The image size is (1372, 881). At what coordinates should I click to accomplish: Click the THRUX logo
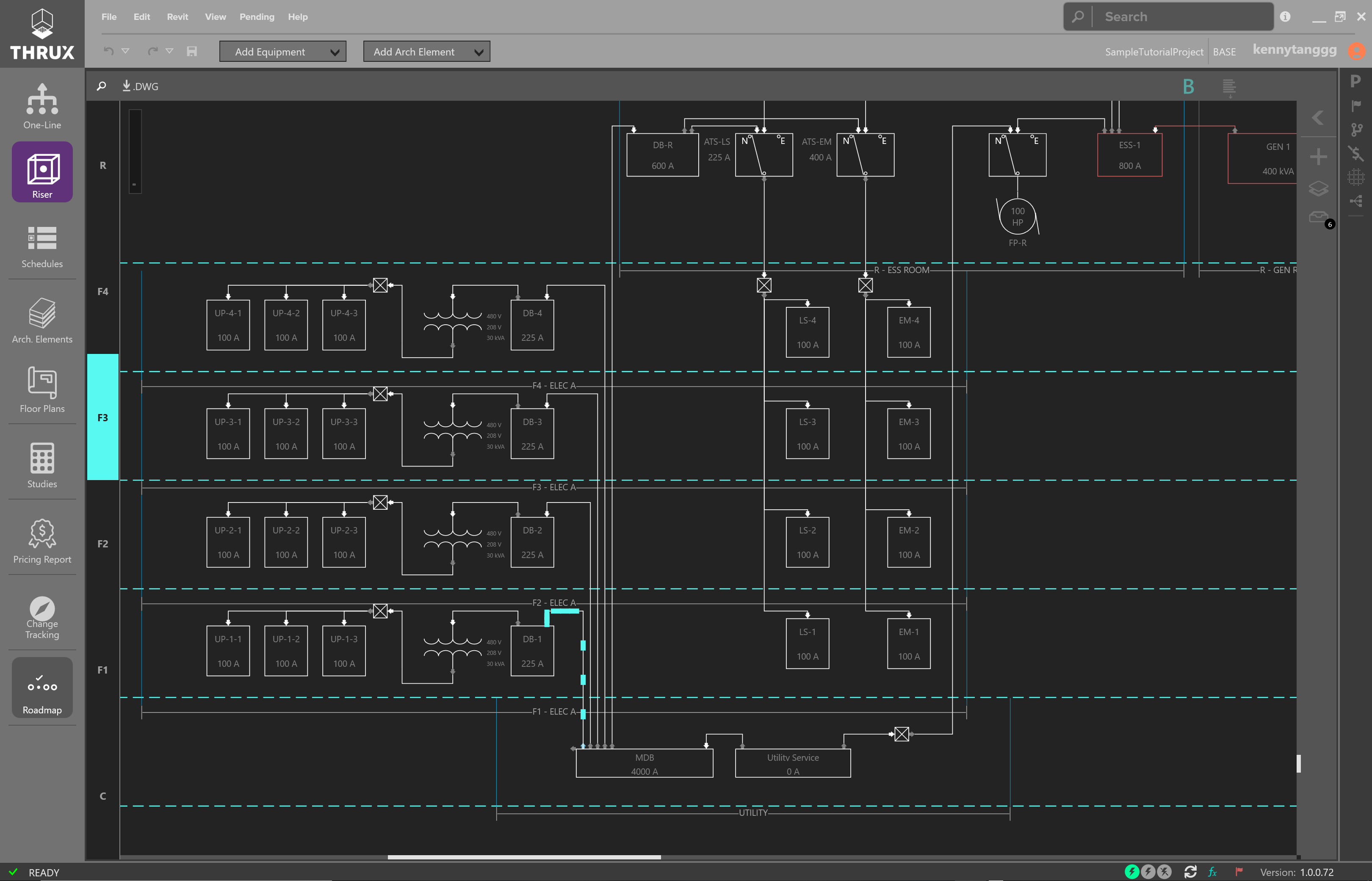(x=42, y=34)
